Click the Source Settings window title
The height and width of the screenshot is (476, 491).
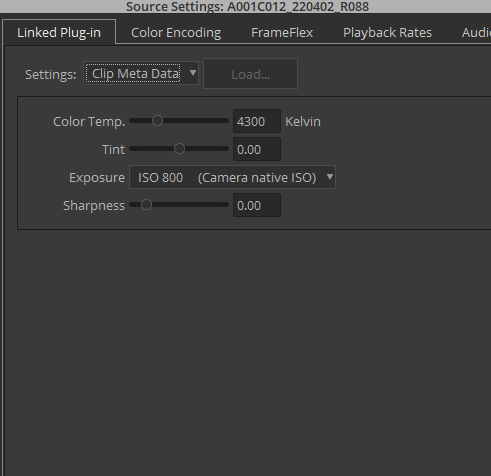247,7
